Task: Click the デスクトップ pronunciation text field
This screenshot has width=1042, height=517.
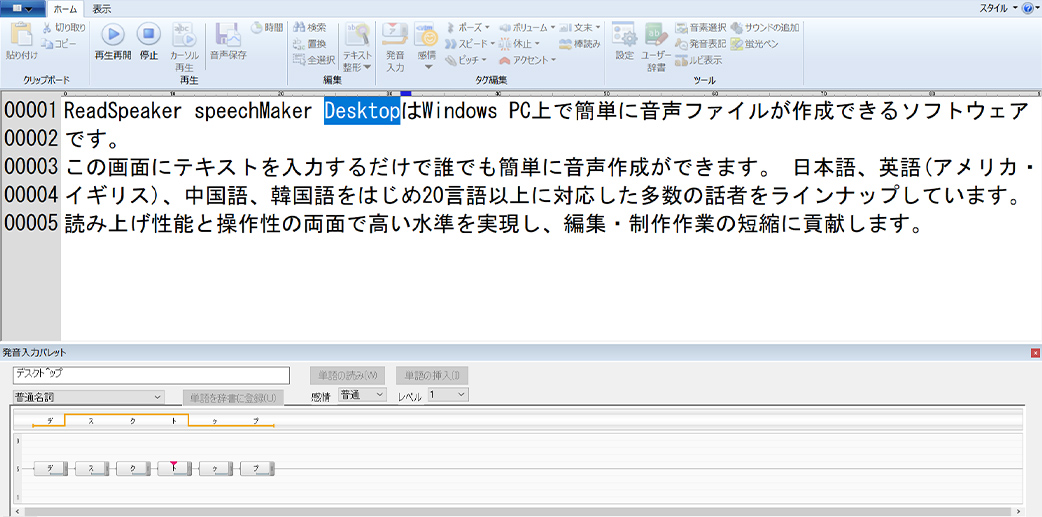Action: 150,375
